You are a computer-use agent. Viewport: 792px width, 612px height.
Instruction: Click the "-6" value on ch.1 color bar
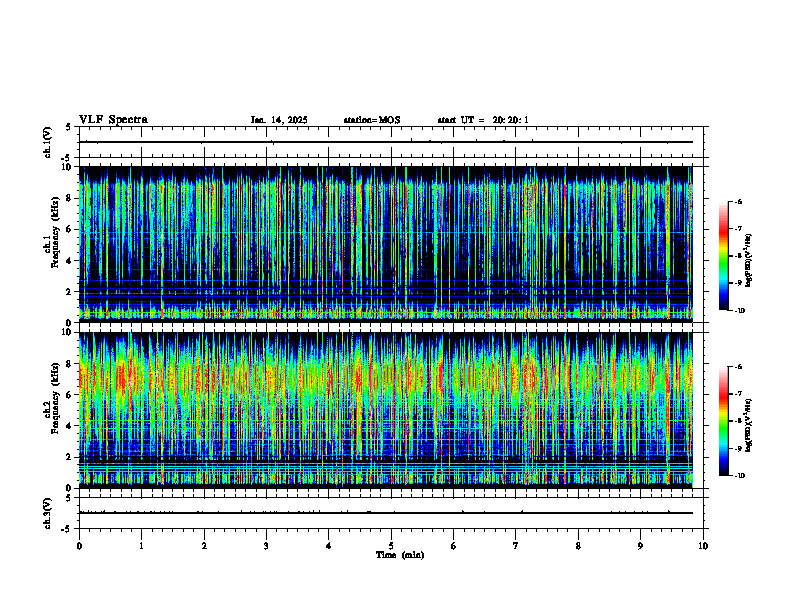tap(738, 202)
